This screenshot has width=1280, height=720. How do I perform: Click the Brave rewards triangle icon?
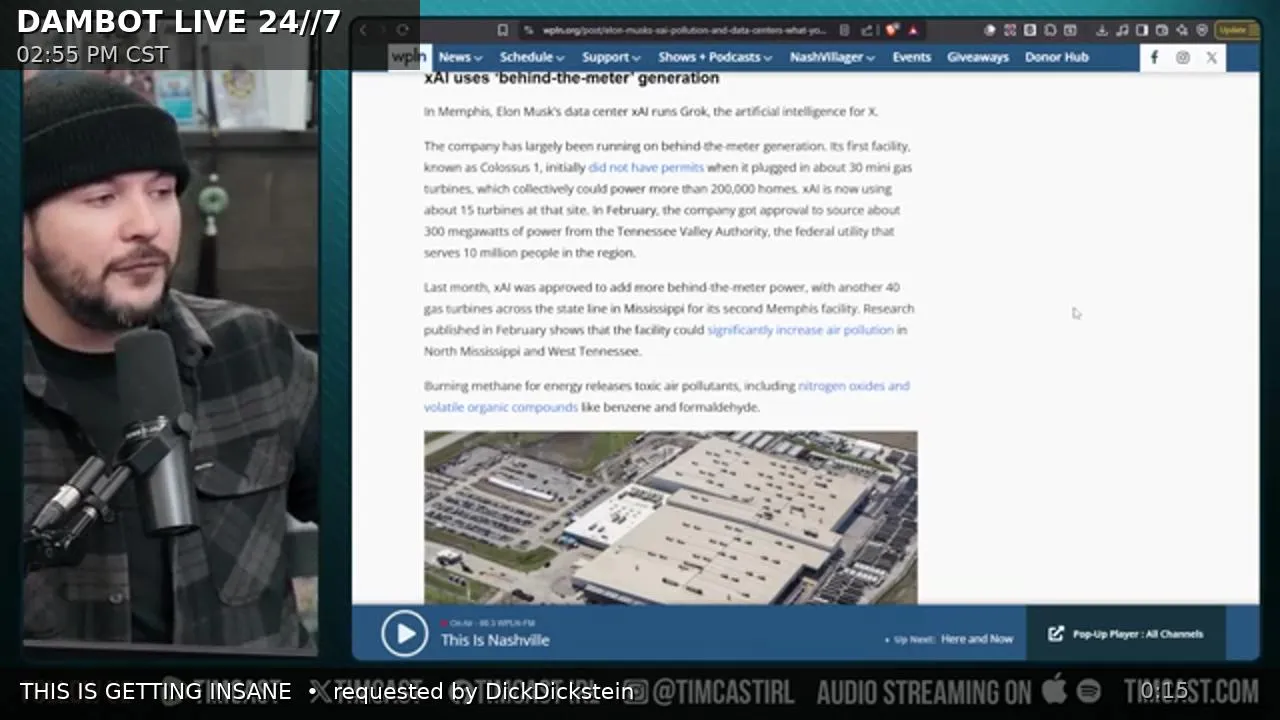tap(913, 30)
